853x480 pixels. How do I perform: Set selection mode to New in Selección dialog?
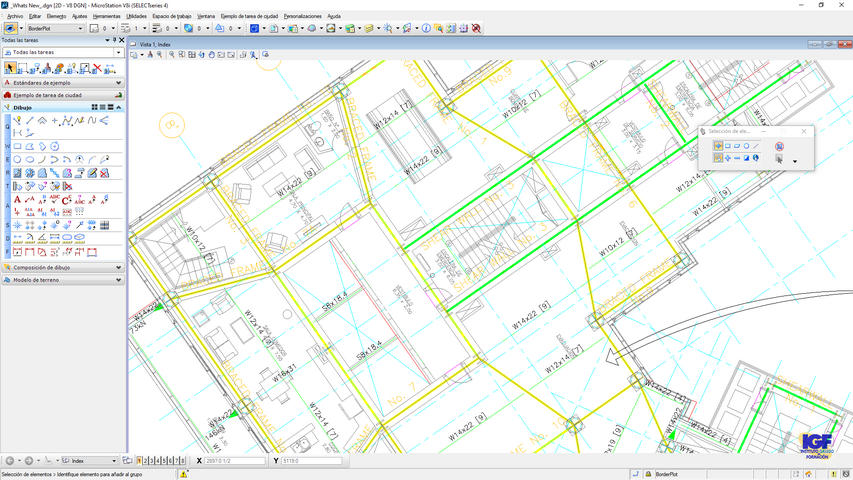(x=719, y=158)
